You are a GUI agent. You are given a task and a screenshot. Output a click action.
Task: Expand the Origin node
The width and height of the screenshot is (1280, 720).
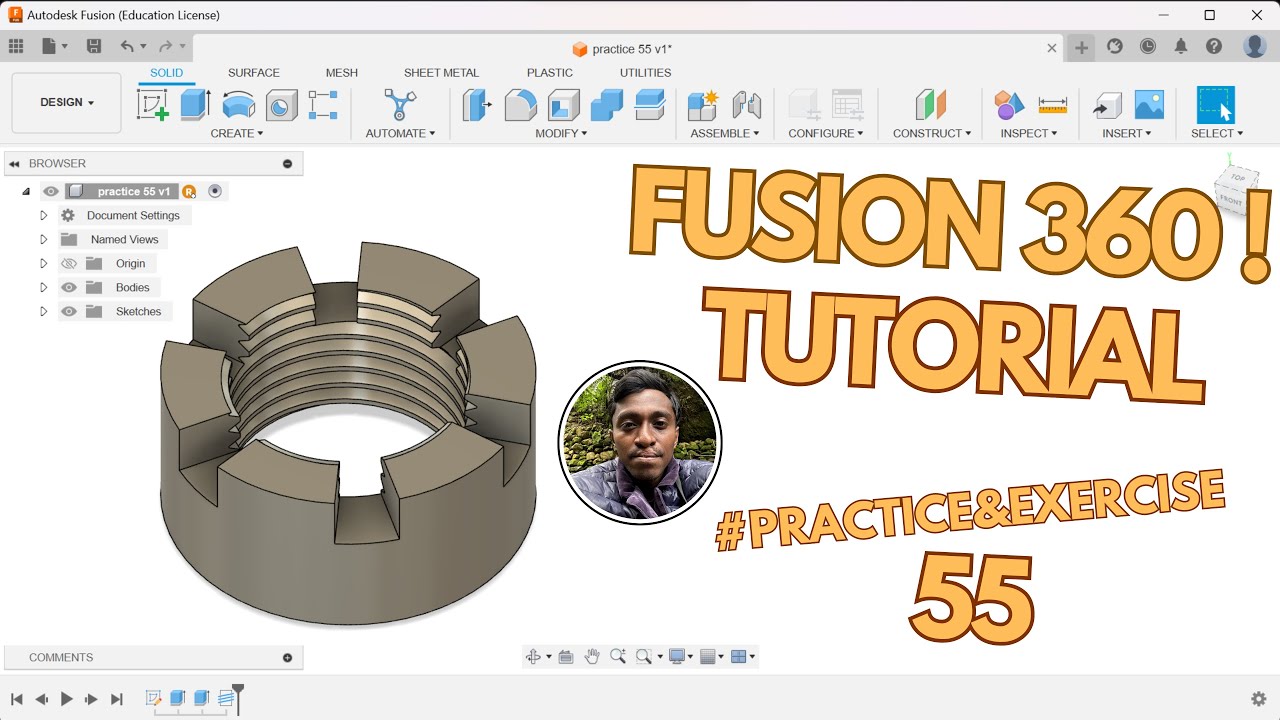tap(43, 263)
